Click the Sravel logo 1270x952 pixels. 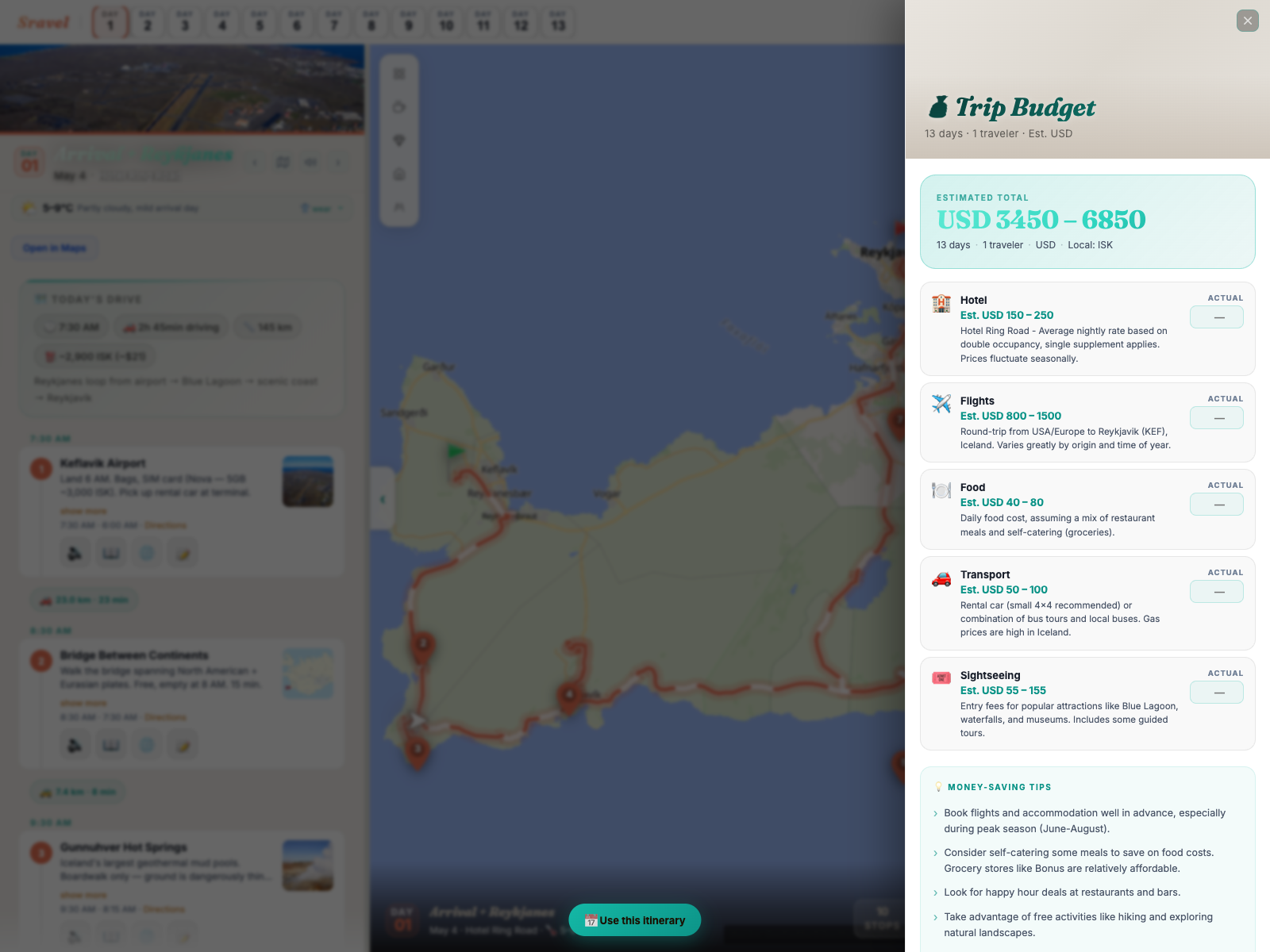pyautogui.click(x=45, y=22)
